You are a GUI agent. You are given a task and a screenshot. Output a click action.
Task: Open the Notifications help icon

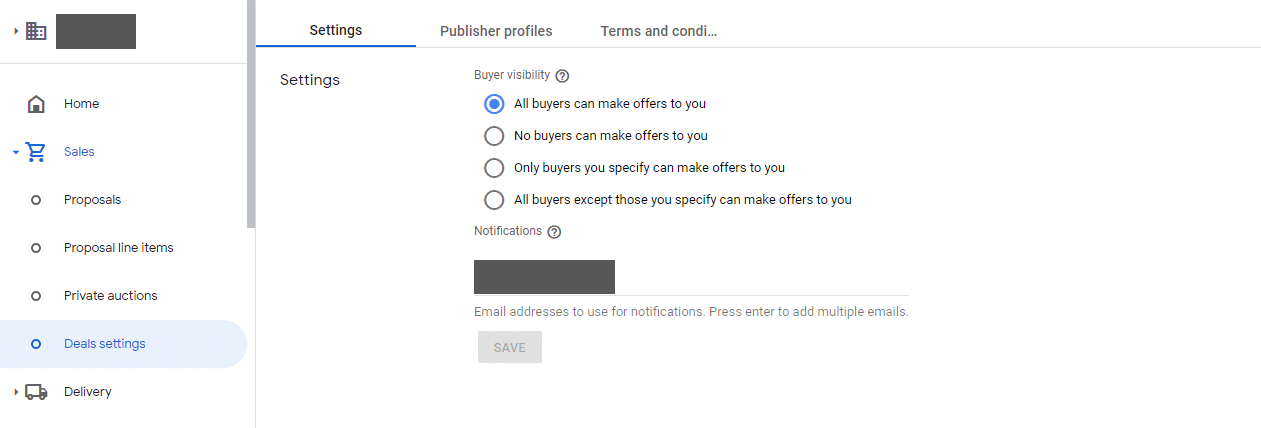[x=554, y=231]
